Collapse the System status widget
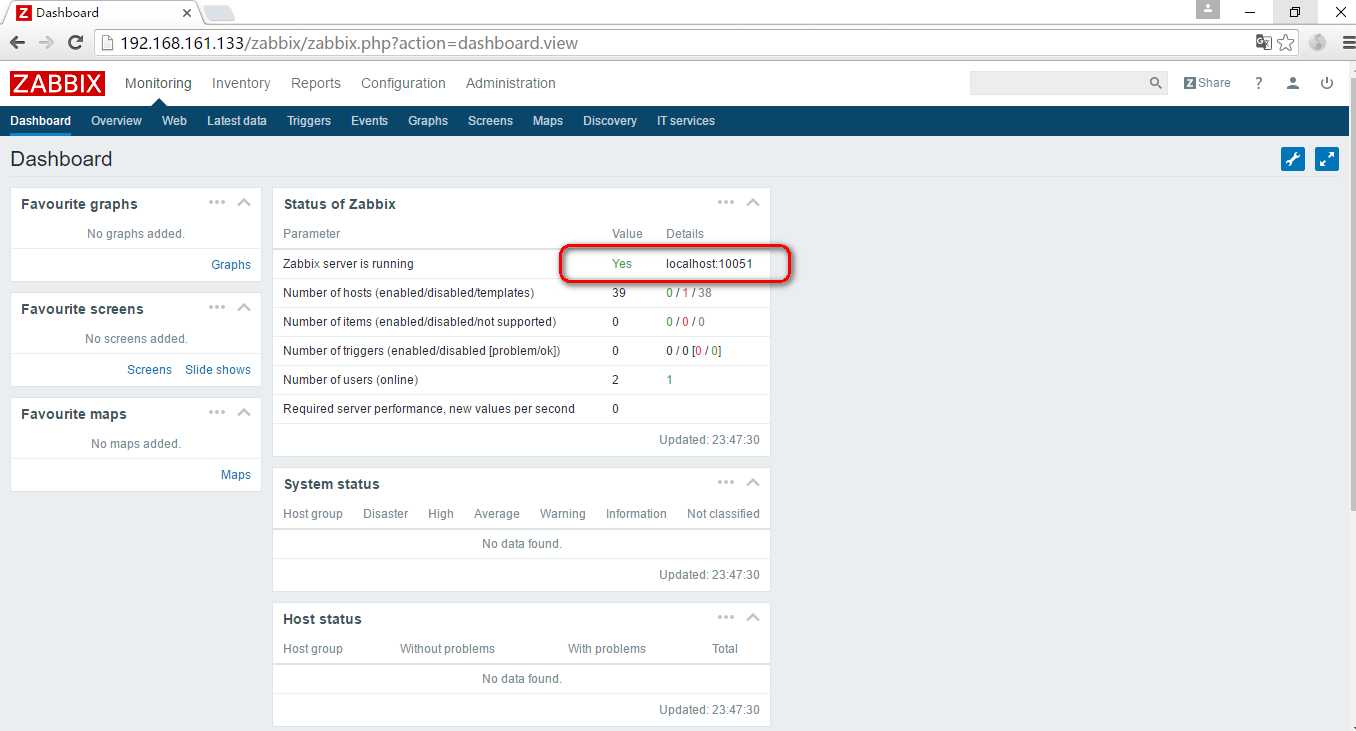1356x731 pixels. pos(753,483)
